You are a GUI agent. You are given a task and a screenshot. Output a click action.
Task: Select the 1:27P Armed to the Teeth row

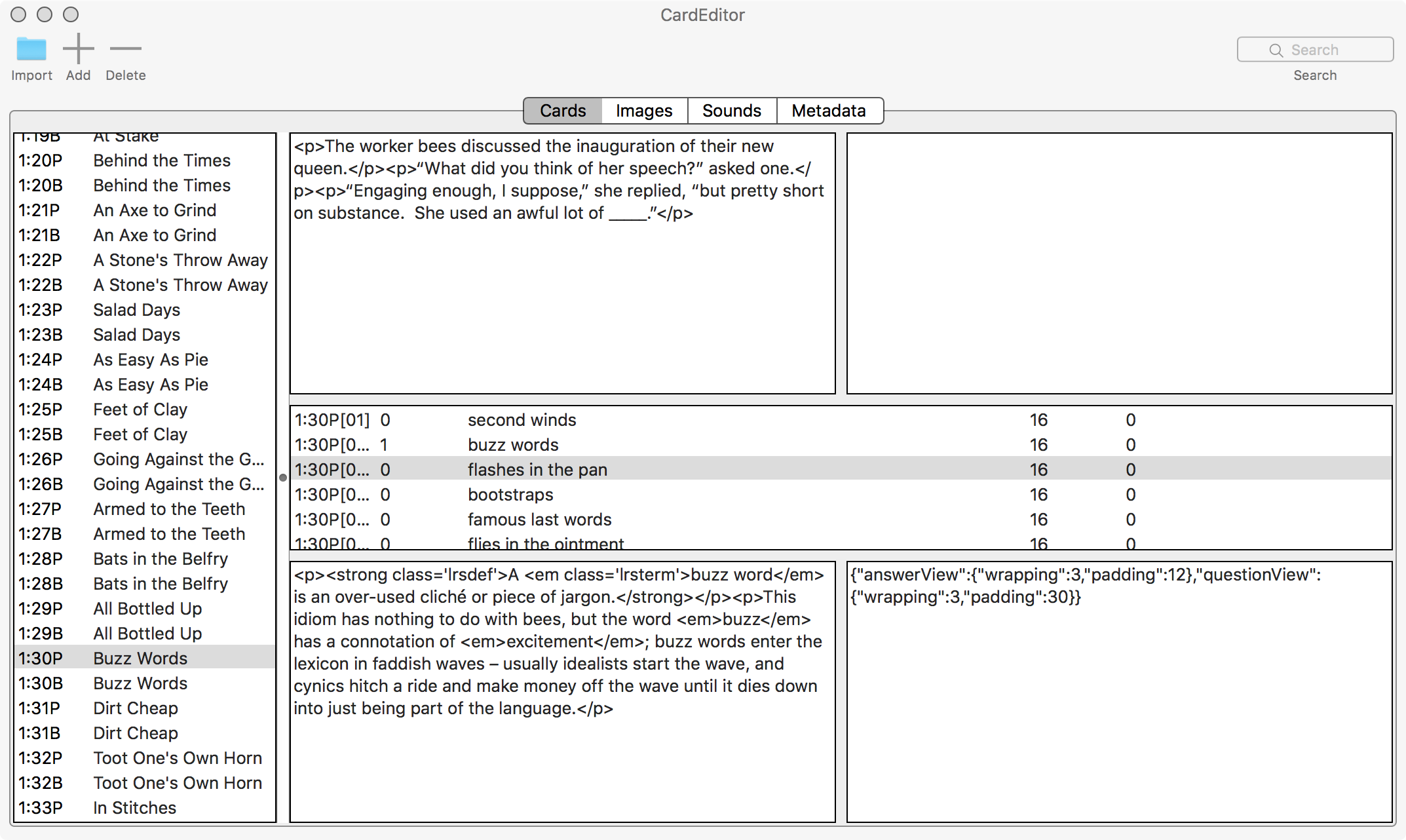[145, 509]
